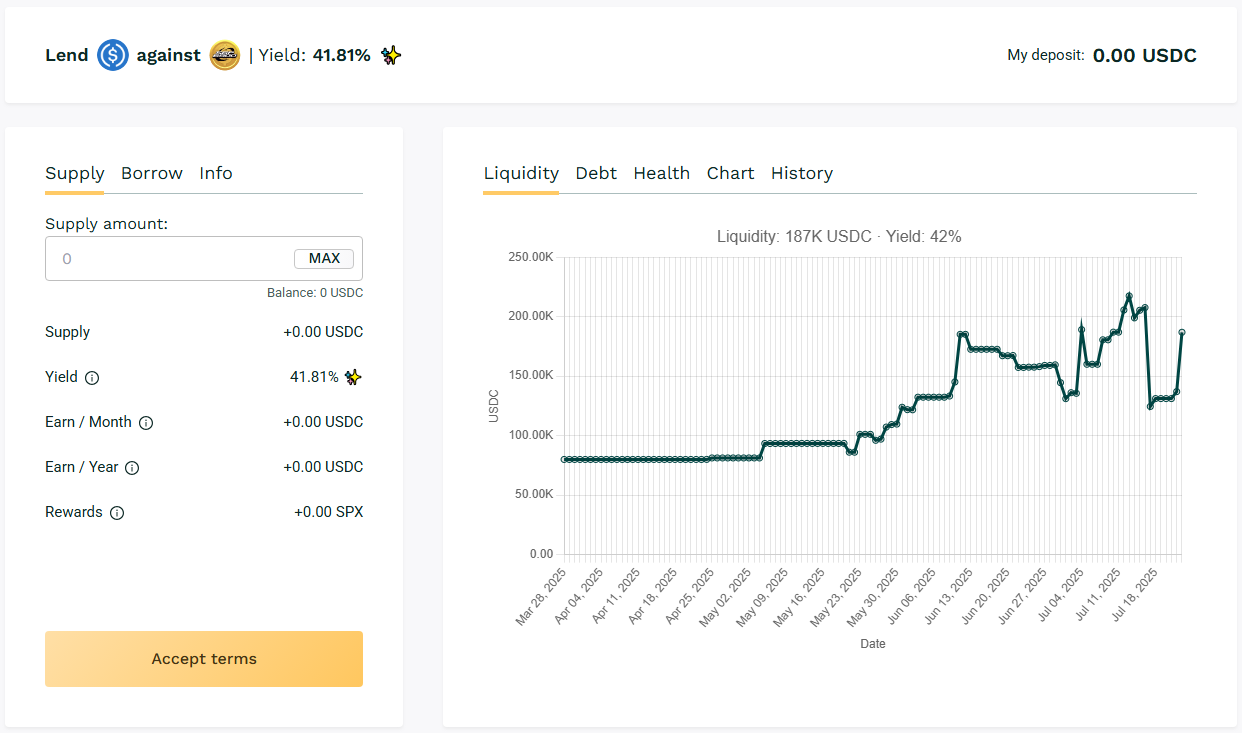Image resolution: width=1242 pixels, height=733 pixels.
Task: Click the 'Lend' header text
Action: click(67, 55)
